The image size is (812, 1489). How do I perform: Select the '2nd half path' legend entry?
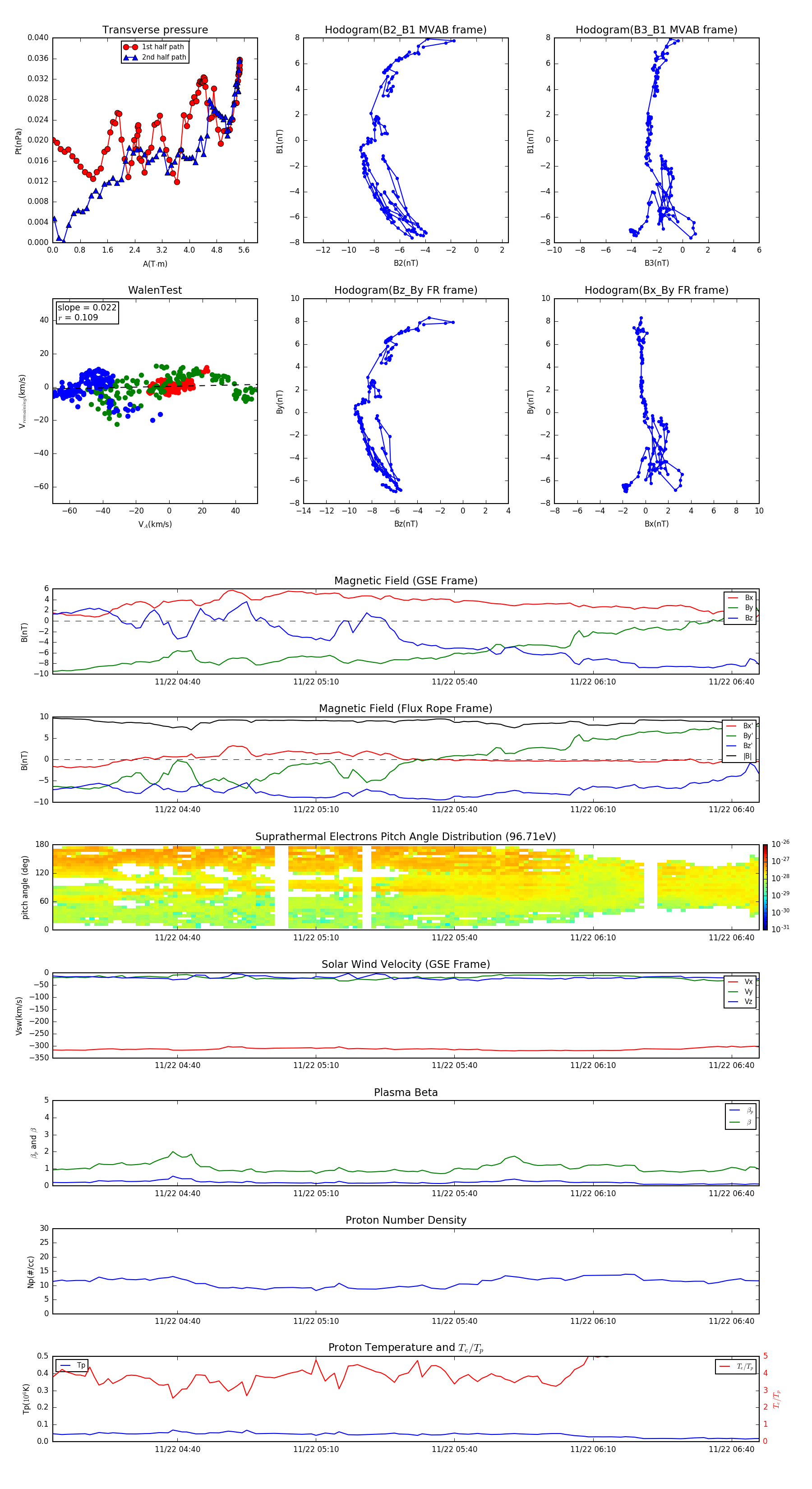tap(154, 57)
